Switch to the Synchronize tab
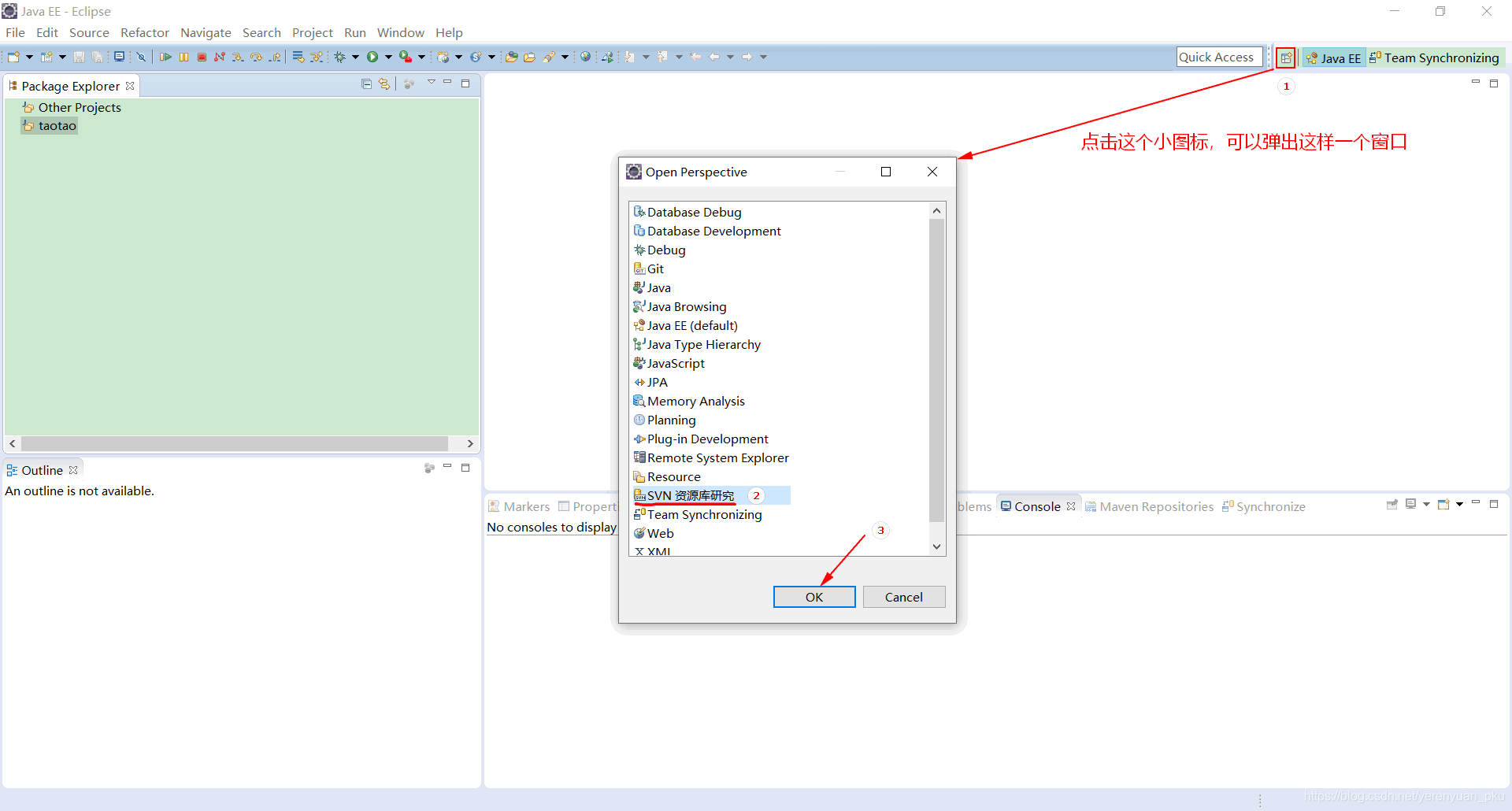 pos(1264,506)
